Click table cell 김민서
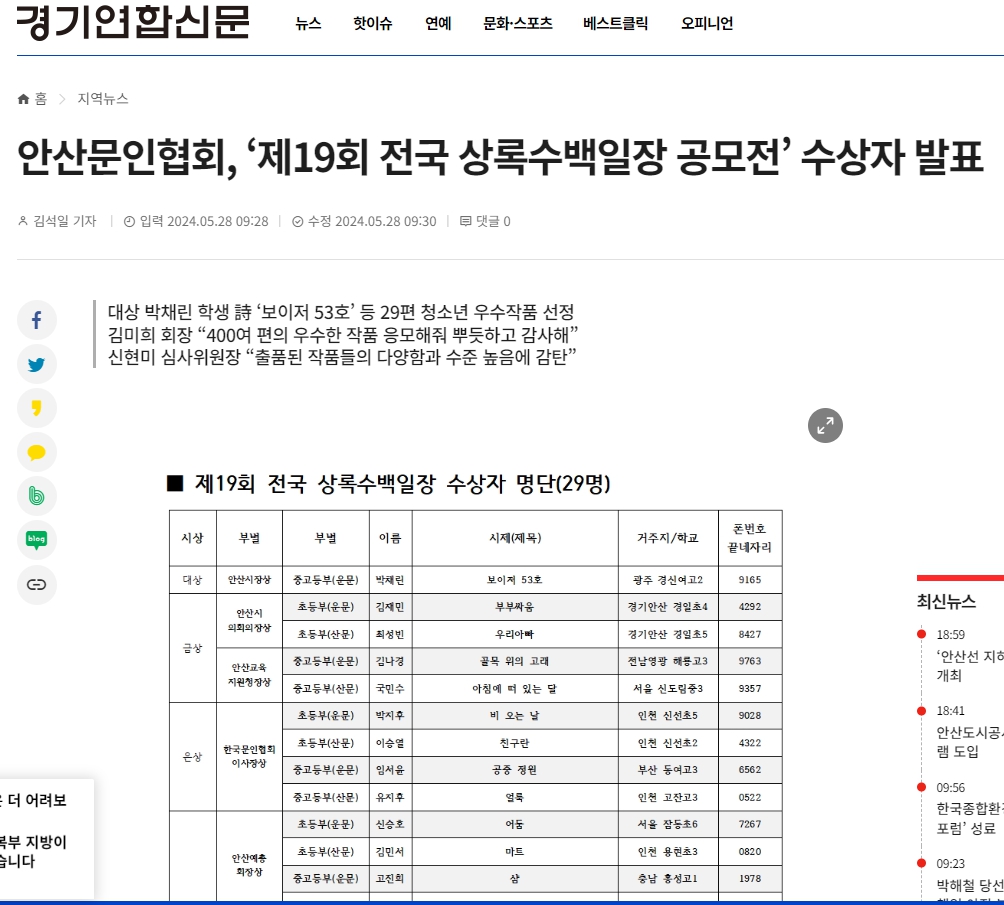This screenshot has height=905, width=1004. point(390,852)
